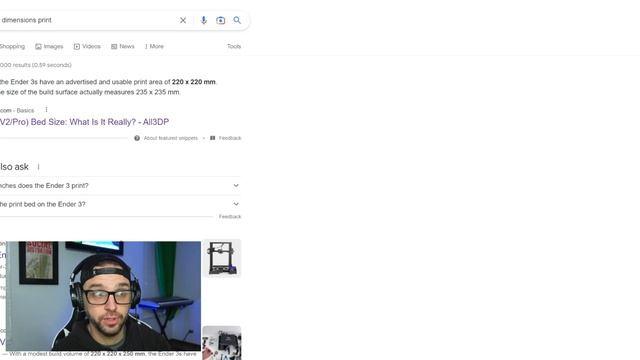Expand 'inches does the Ender 3 print?' question

click(x=120, y=186)
